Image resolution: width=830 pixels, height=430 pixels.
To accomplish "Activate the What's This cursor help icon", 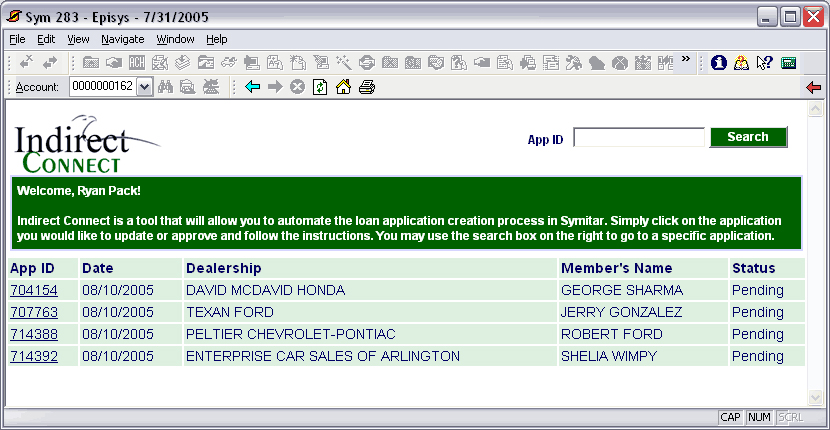I will click(x=764, y=63).
